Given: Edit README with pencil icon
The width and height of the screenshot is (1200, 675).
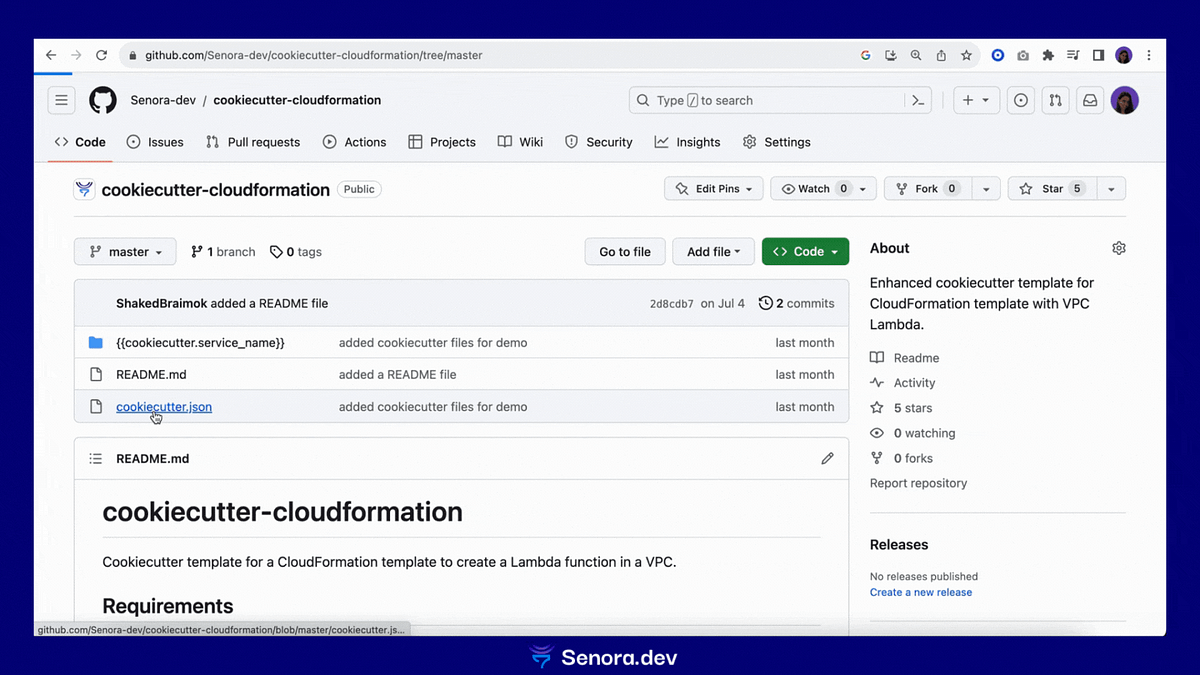Looking at the screenshot, I should pyautogui.click(x=827, y=458).
